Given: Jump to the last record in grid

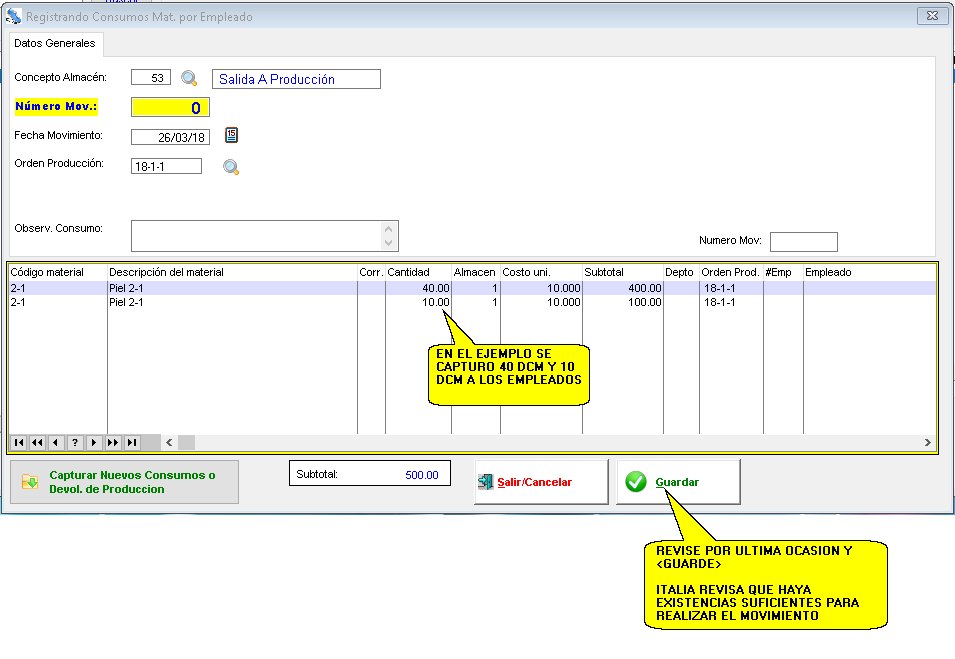Looking at the screenshot, I should (131, 442).
